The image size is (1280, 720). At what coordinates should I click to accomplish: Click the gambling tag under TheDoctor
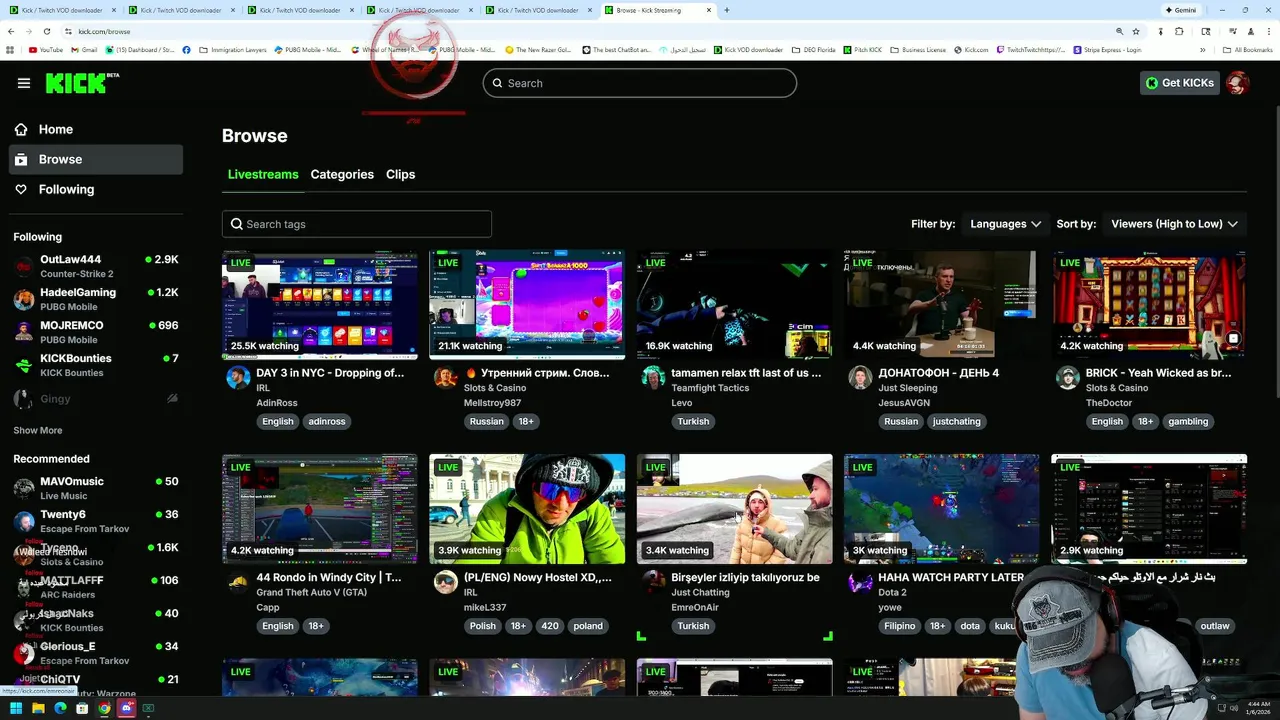point(1188,421)
